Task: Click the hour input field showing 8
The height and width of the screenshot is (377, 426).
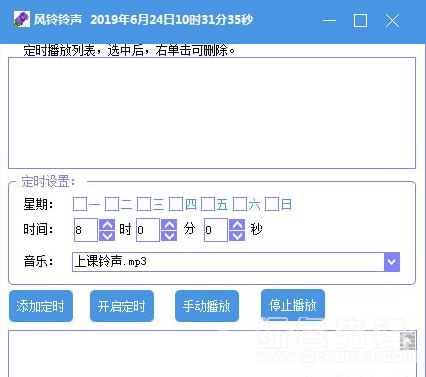Action: pos(86,230)
